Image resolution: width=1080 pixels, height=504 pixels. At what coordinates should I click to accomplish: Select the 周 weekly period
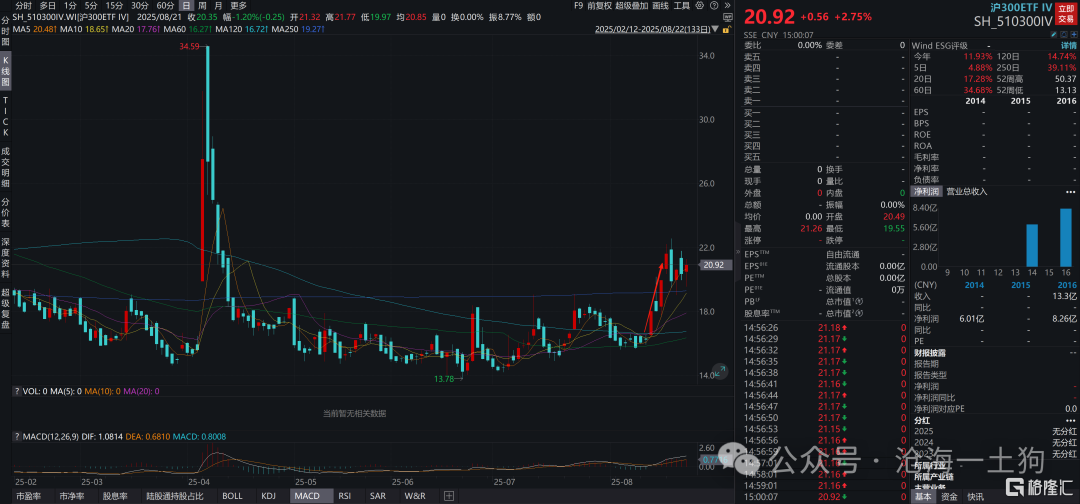coord(202,6)
